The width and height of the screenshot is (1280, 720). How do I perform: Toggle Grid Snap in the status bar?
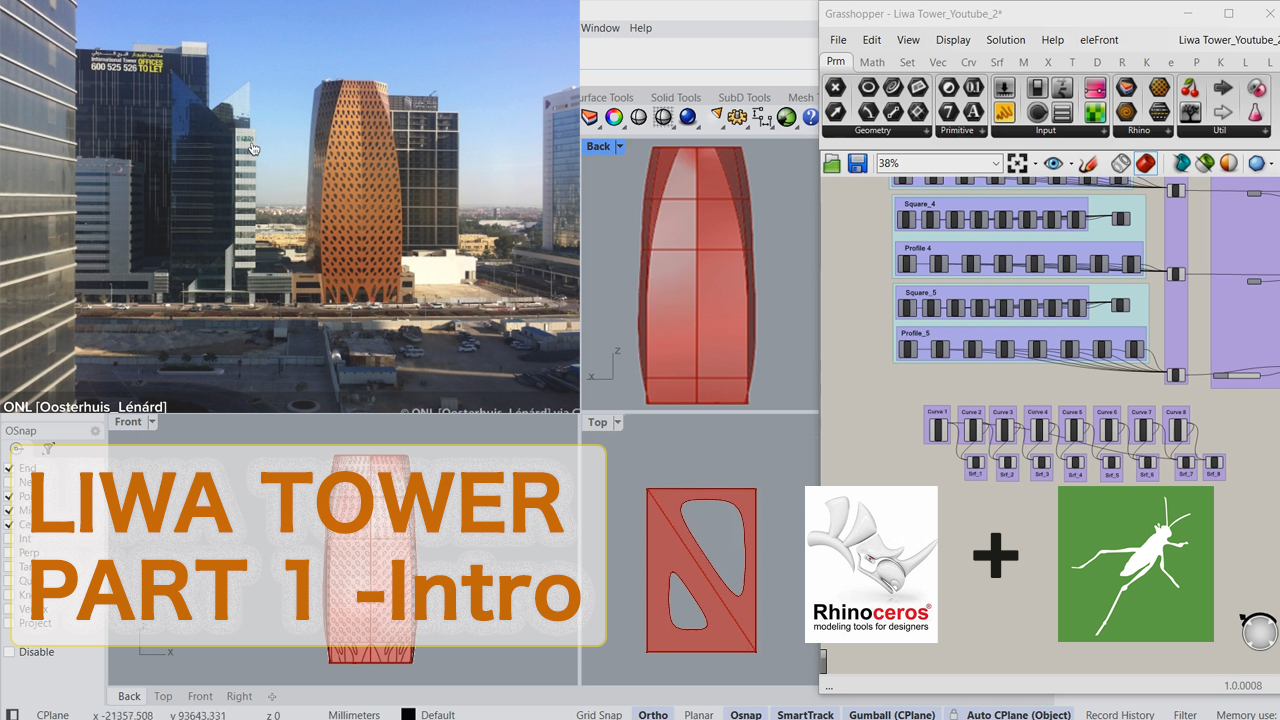point(599,714)
